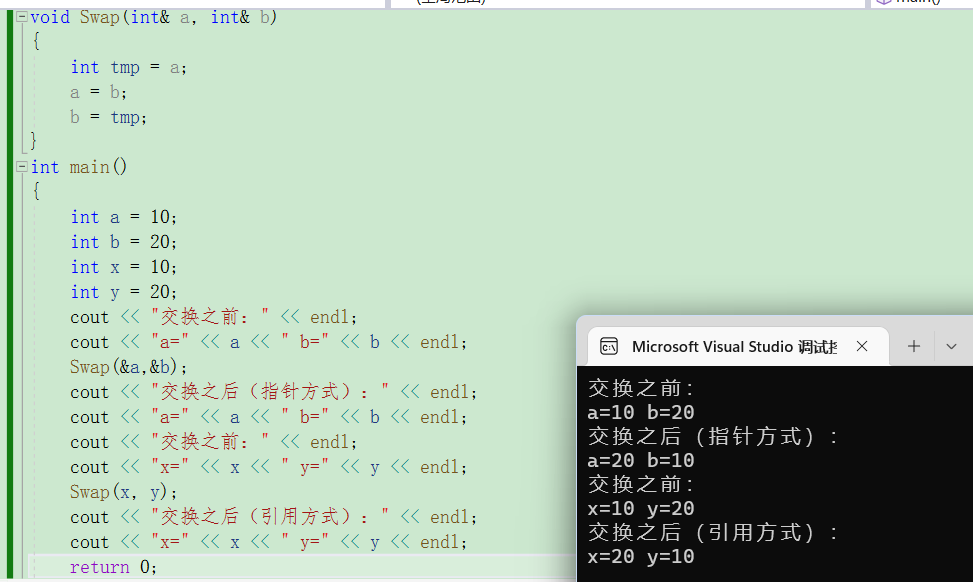Collapse the Swap function using its fold marker
Screen dimensions: 973x582
(21, 17)
